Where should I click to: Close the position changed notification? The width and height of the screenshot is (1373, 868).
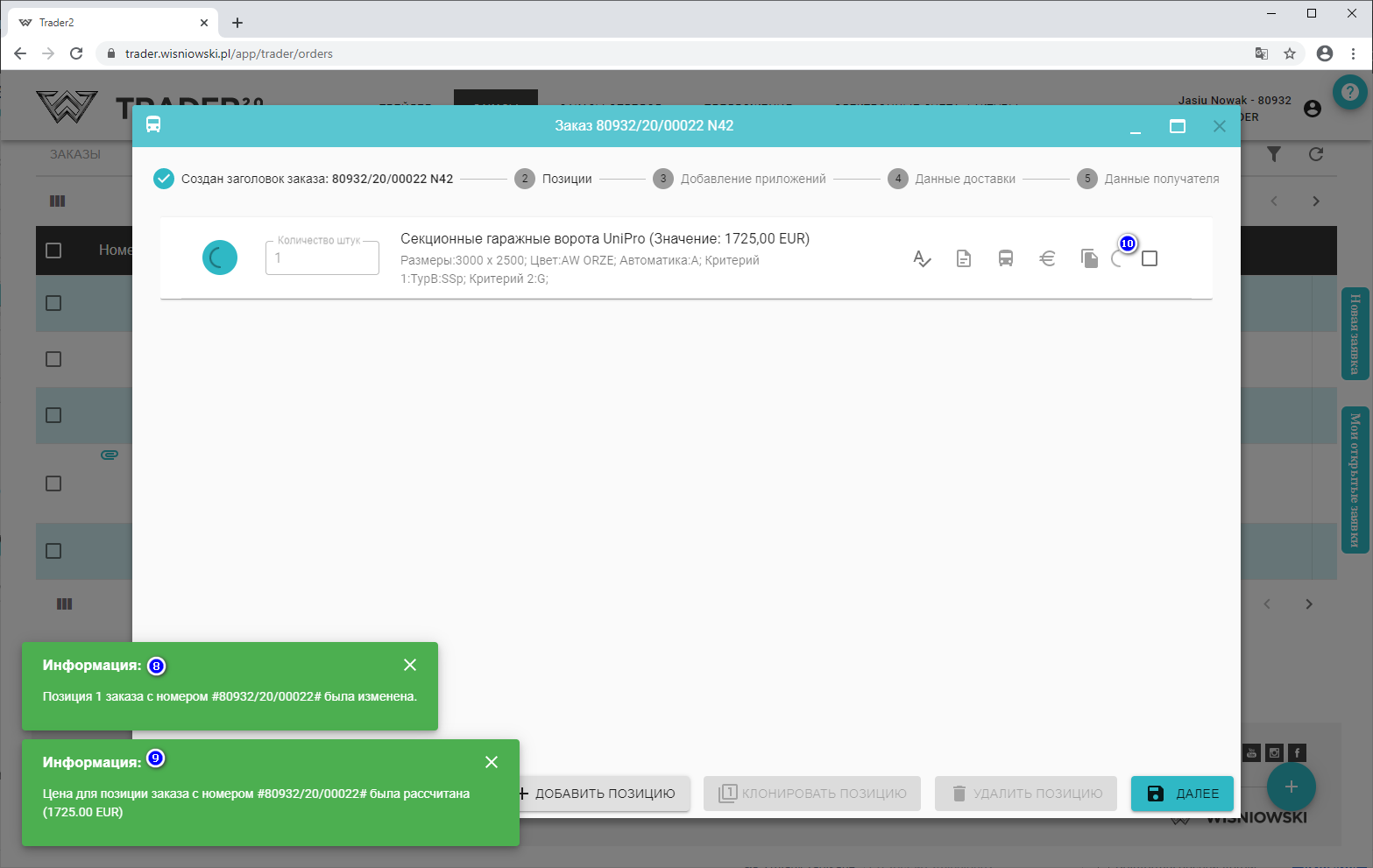[x=410, y=665]
